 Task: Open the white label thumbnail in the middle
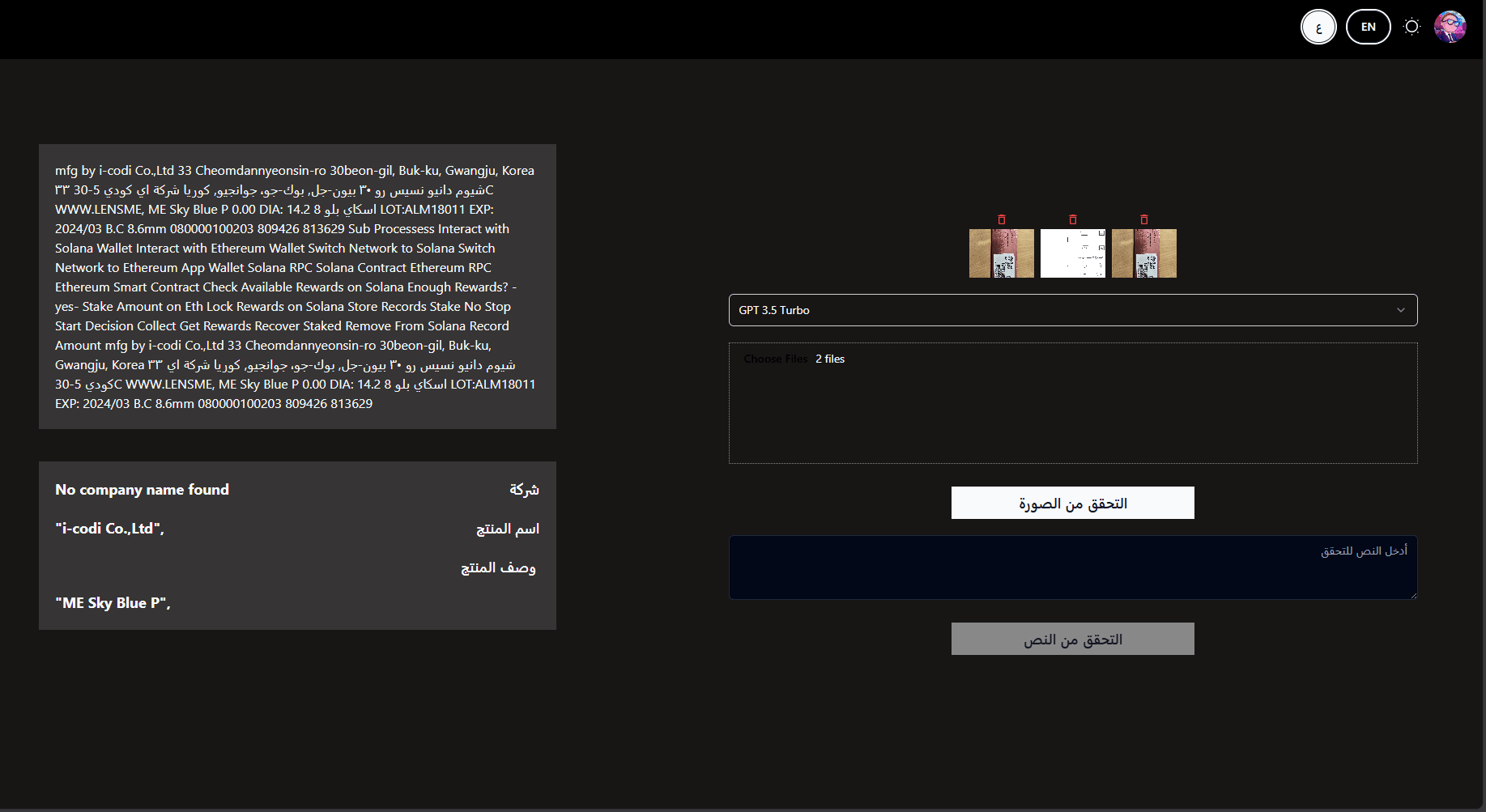1073,253
